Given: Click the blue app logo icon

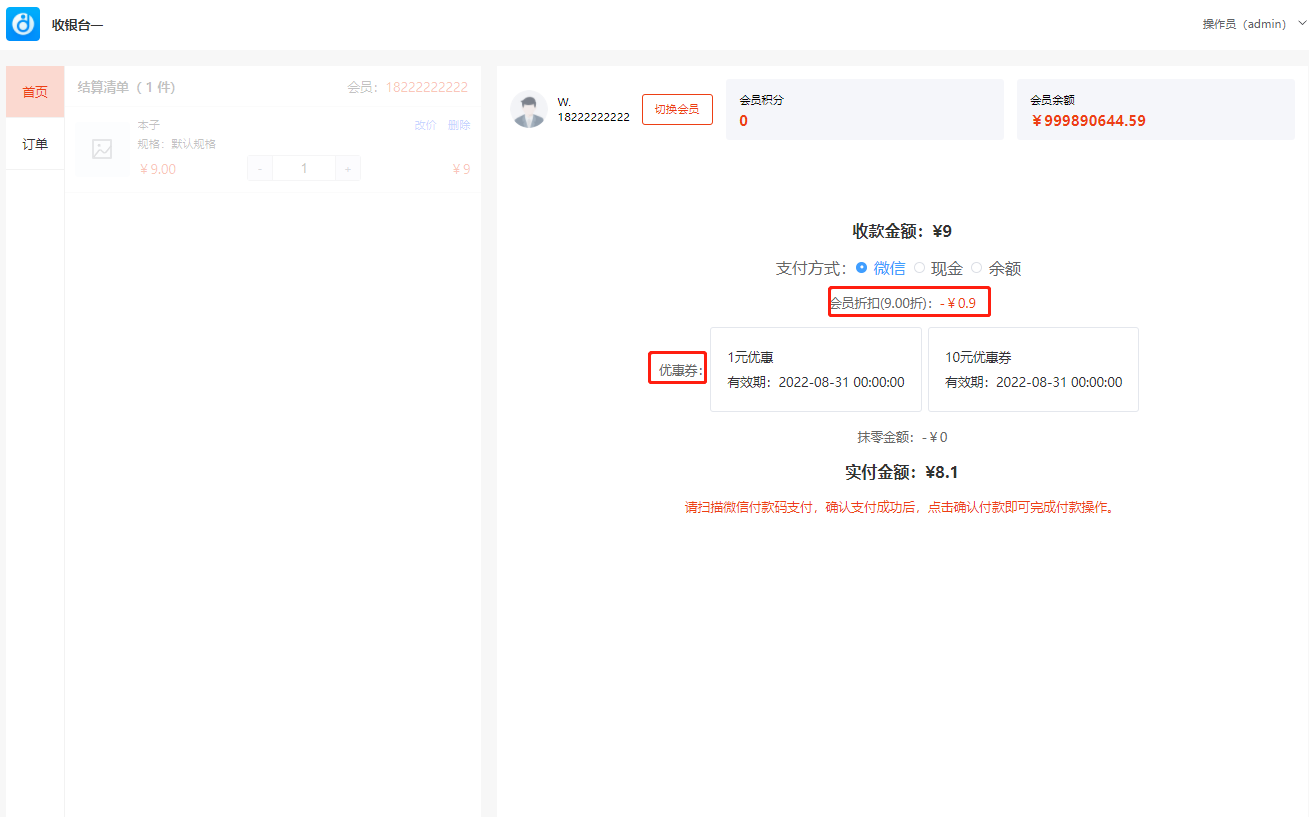Looking at the screenshot, I should tap(23, 24).
